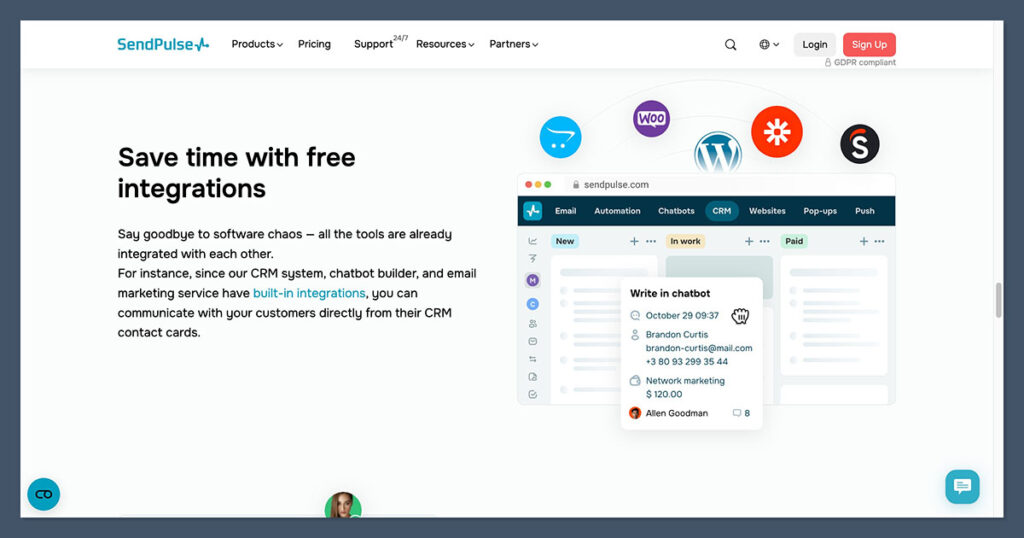Click the Sign Up button

pos(869,44)
